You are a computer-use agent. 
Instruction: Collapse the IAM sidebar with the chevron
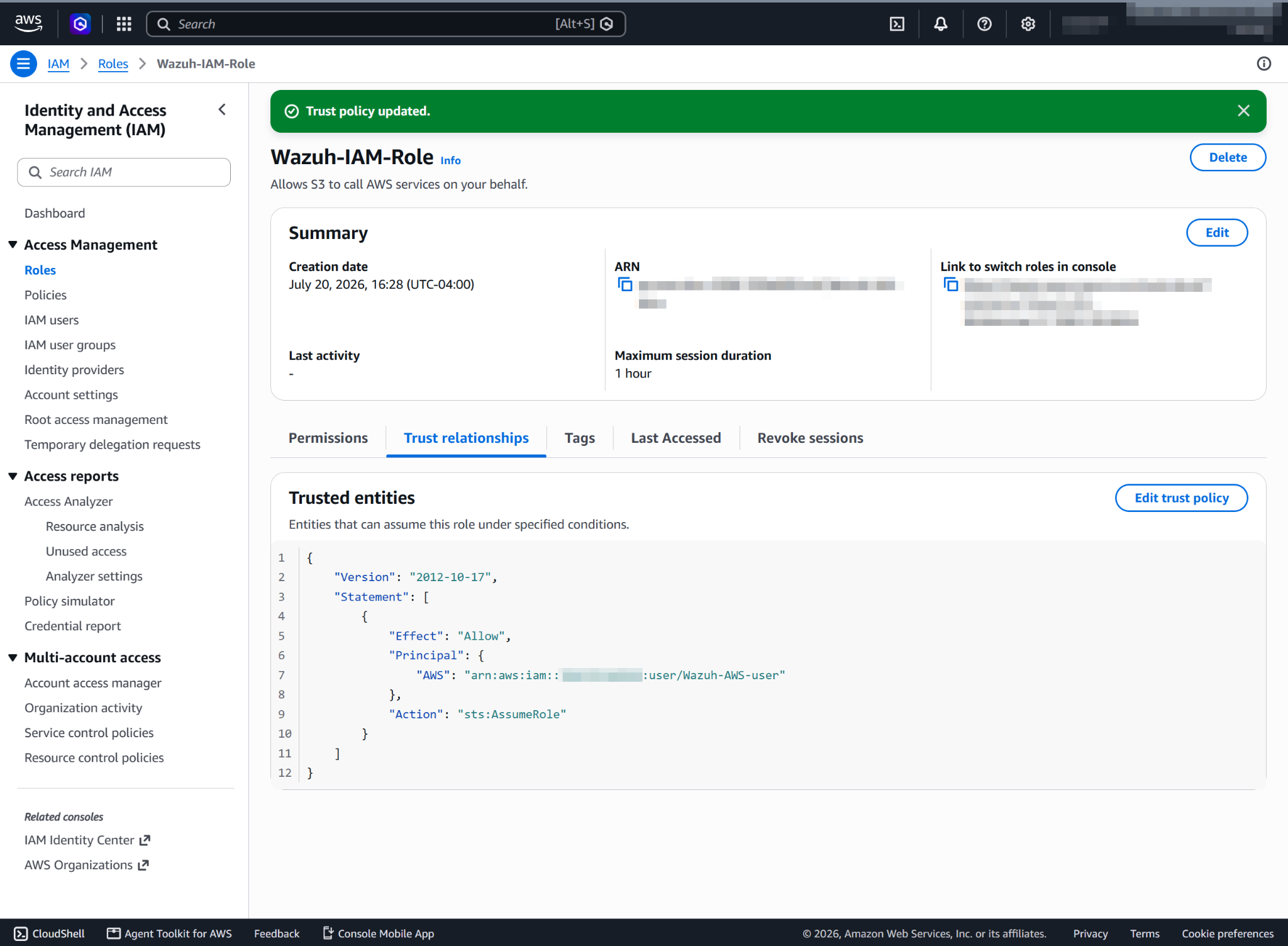tap(222, 109)
